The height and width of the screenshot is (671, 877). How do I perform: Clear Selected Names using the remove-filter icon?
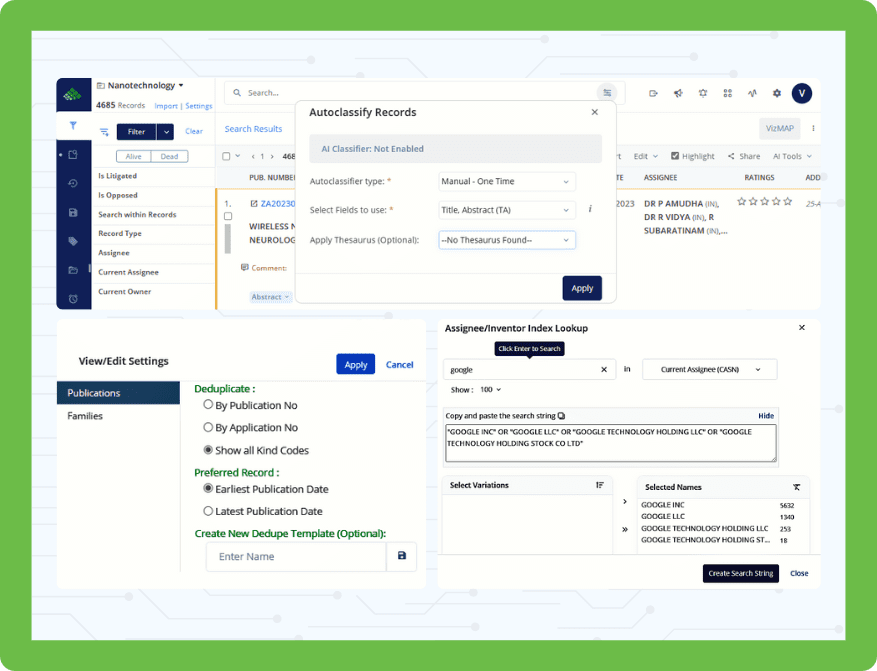pos(796,487)
